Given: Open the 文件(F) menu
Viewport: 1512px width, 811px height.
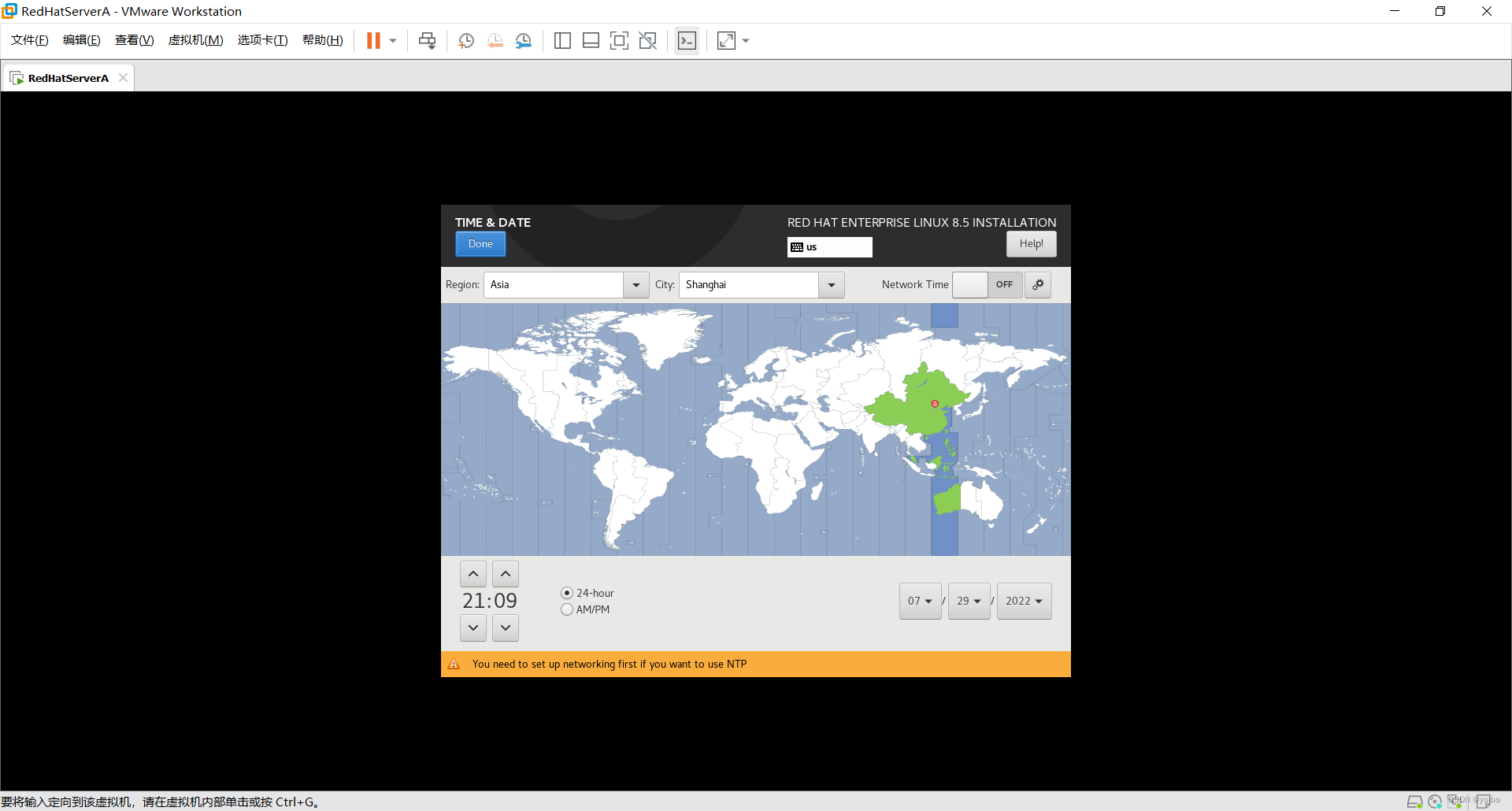Looking at the screenshot, I should (30, 40).
